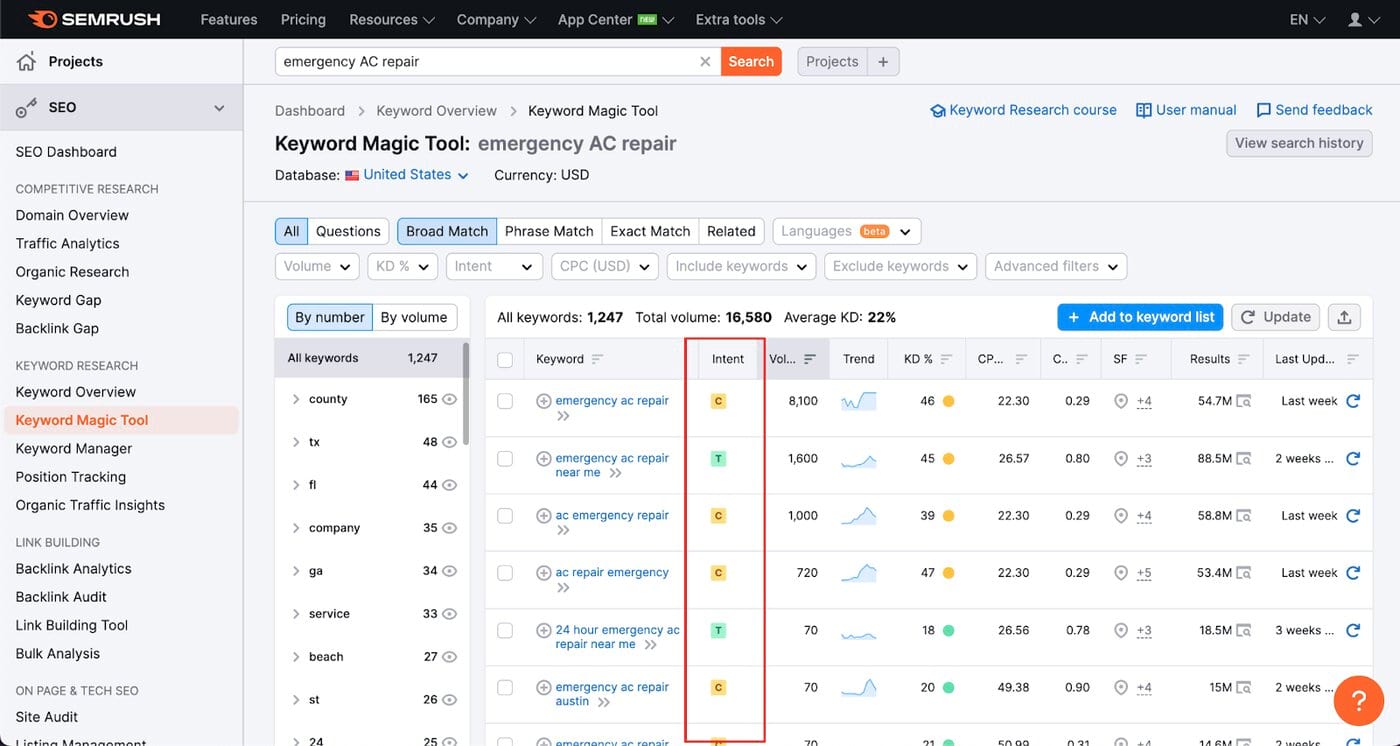Sort by Keyword column sort icon
Image resolution: width=1400 pixels, height=746 pixels.
coord(598,359)
